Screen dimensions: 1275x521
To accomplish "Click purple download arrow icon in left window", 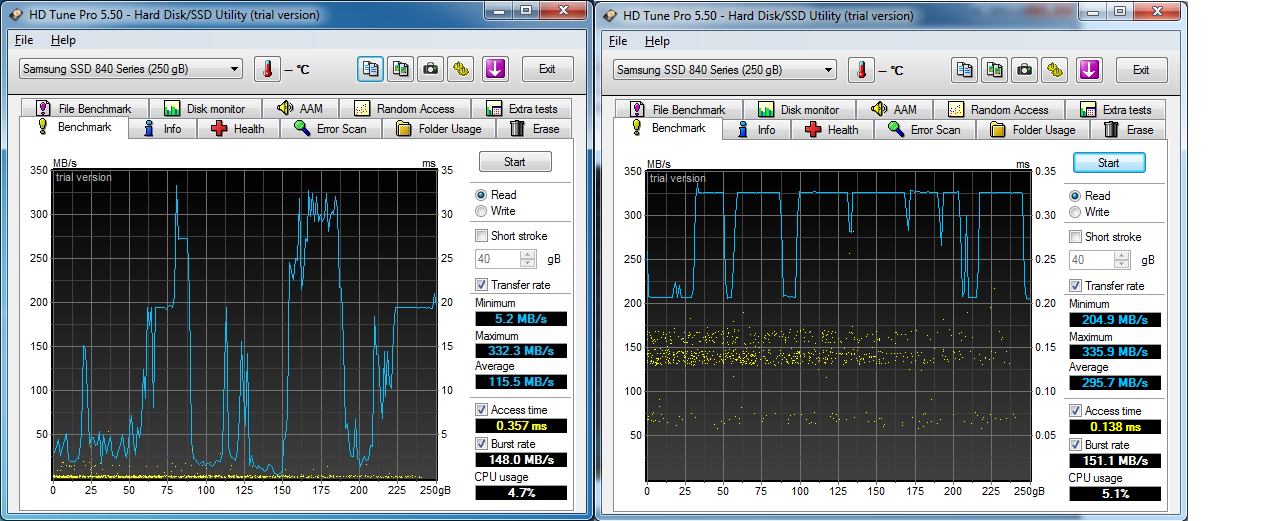I will [x=496, y=69].
